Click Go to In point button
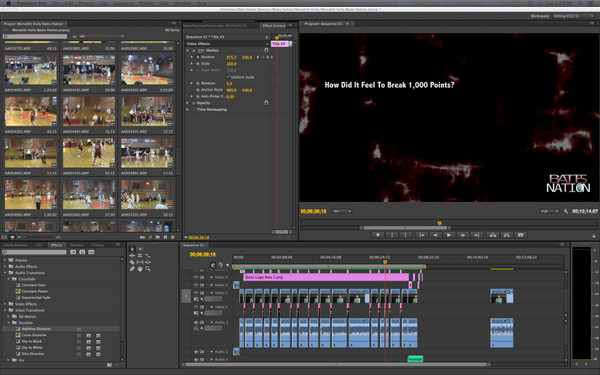The image size is (600, 375). pyautogui.click(x=421, y=235)
